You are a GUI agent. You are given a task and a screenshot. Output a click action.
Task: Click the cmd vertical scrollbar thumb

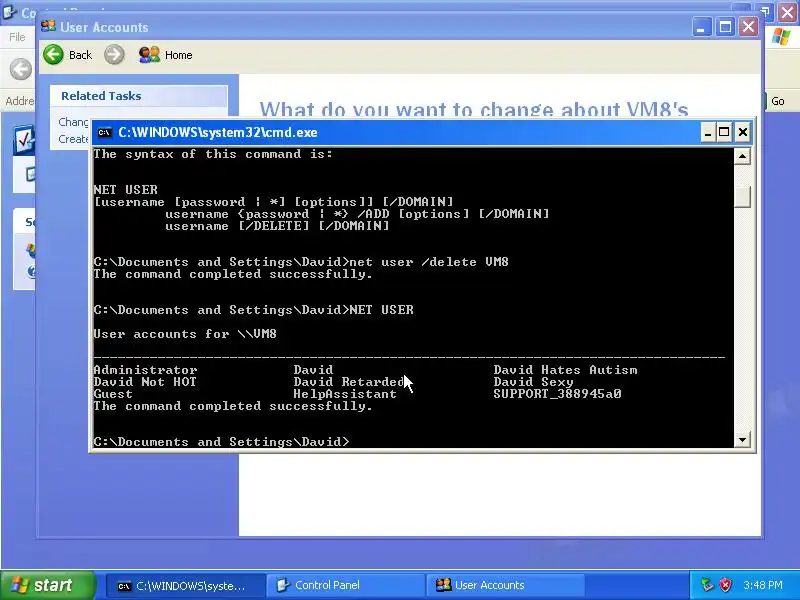(x=742, y=196)
